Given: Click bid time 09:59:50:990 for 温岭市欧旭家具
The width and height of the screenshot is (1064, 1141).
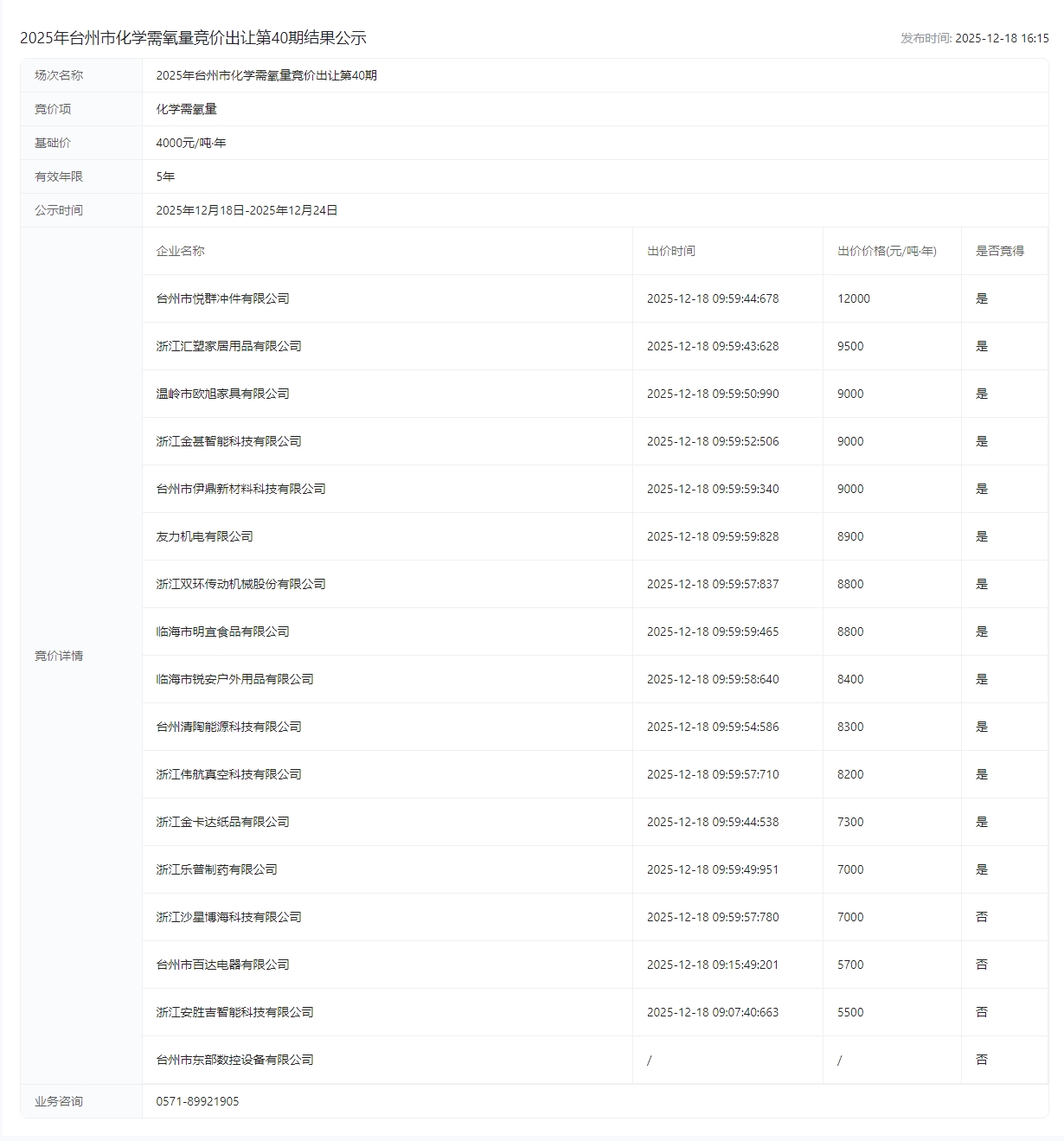Looking at the screenshot, I should pos(712,394).
